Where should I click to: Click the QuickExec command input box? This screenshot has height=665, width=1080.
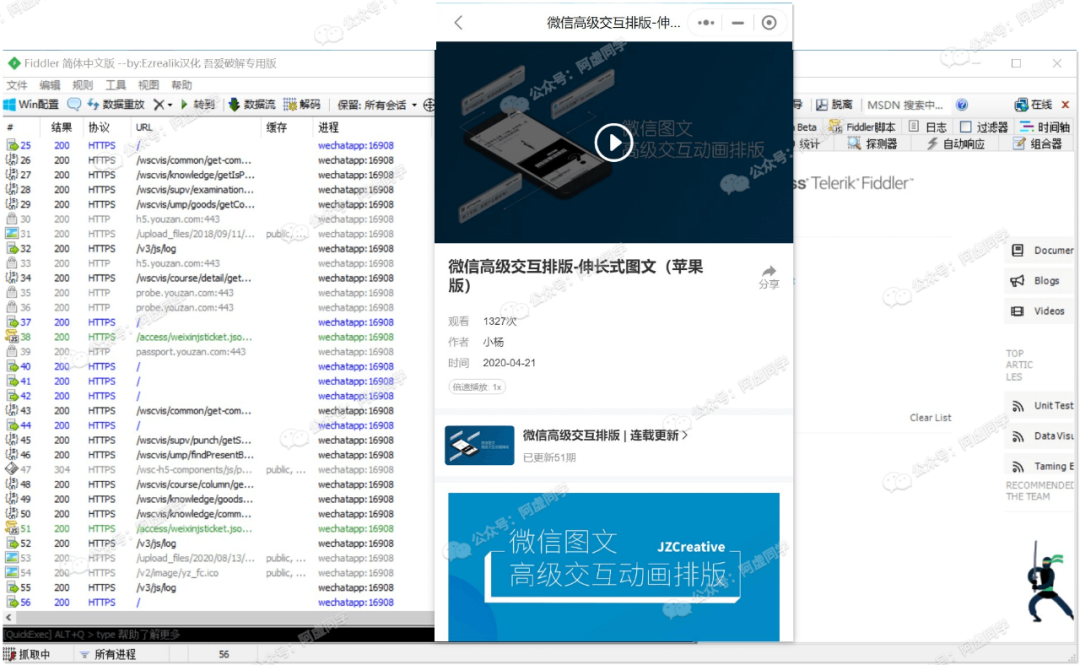(218, 634)
